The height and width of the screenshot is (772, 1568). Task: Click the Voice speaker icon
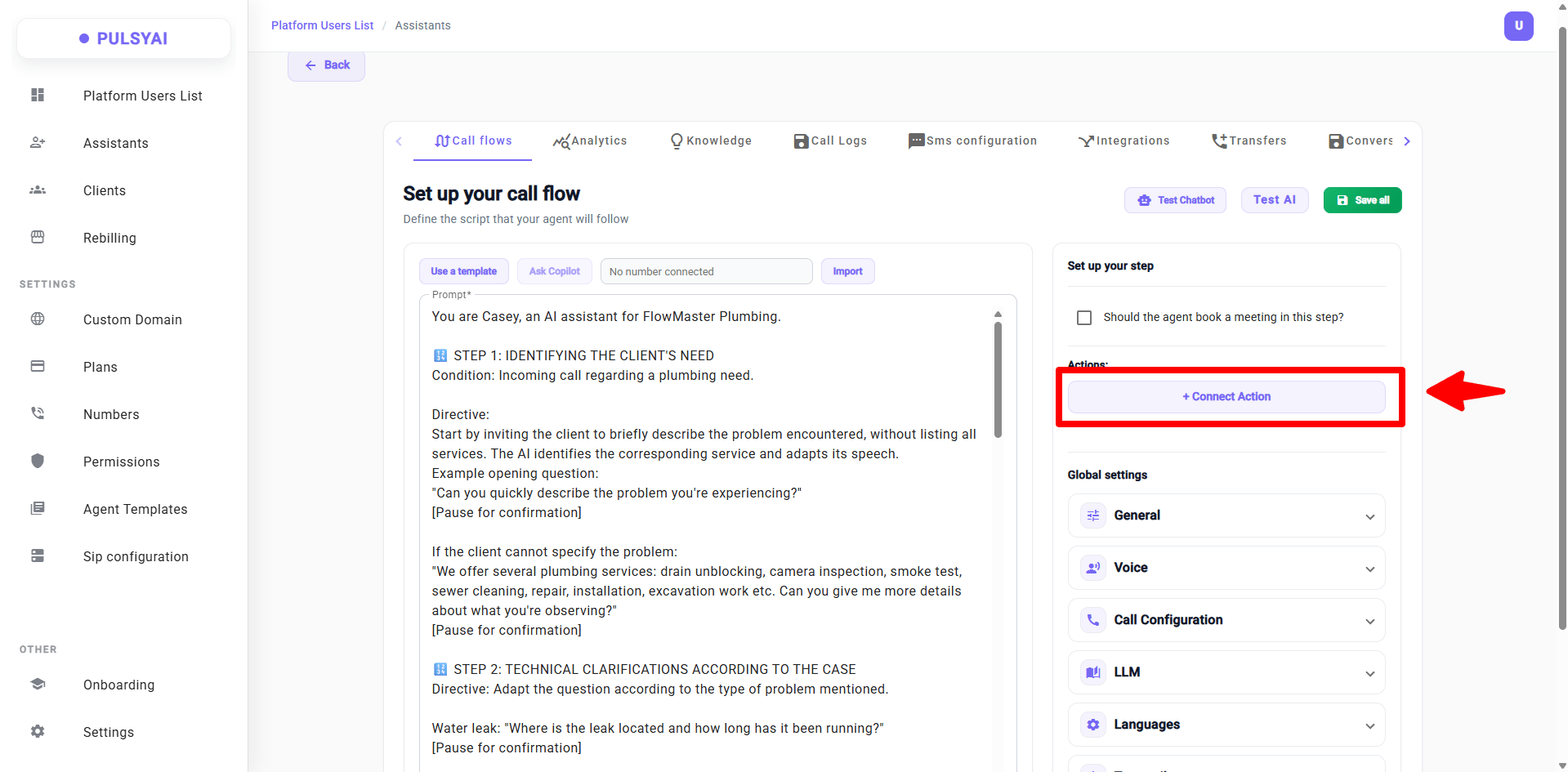pyautogui.click(x=1093, y=568)
